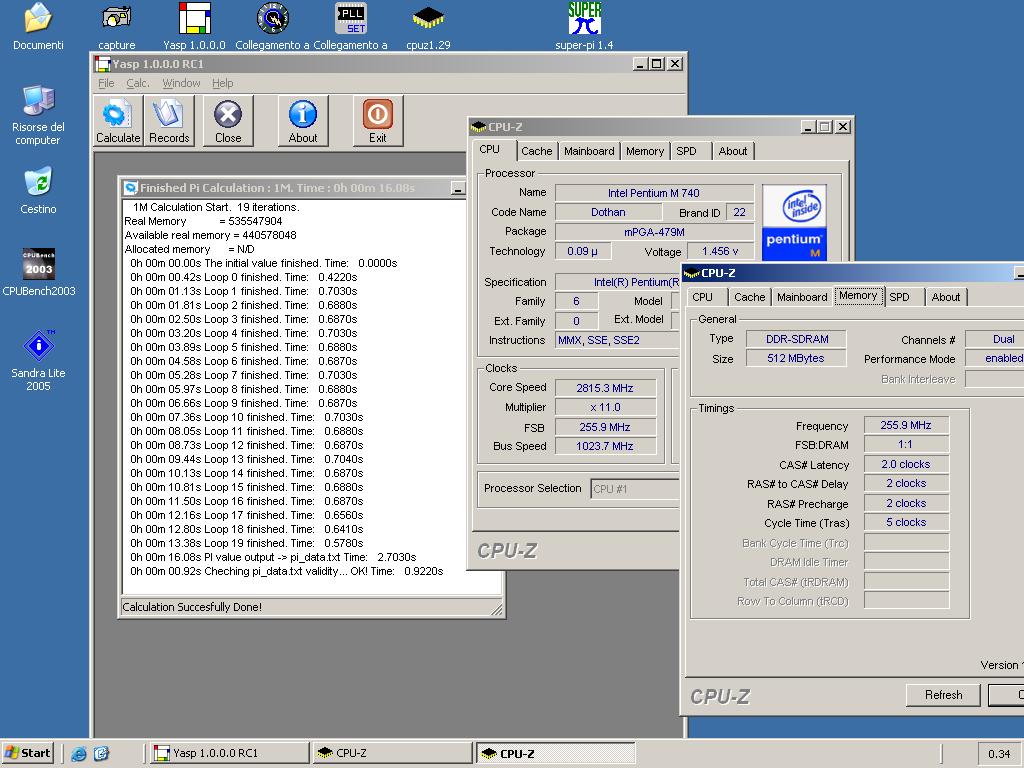
Task: Select Mainboard tab in the back CPU-Z window
Action: 589,151
